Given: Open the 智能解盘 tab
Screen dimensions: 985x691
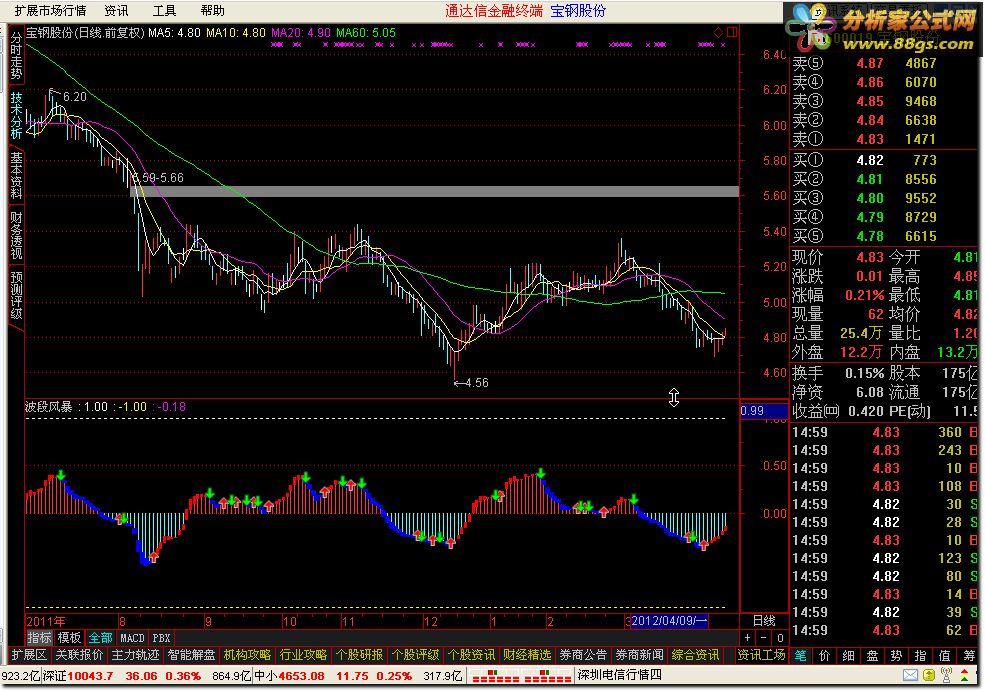Looking at the screenshot, I should pos(191,655).
